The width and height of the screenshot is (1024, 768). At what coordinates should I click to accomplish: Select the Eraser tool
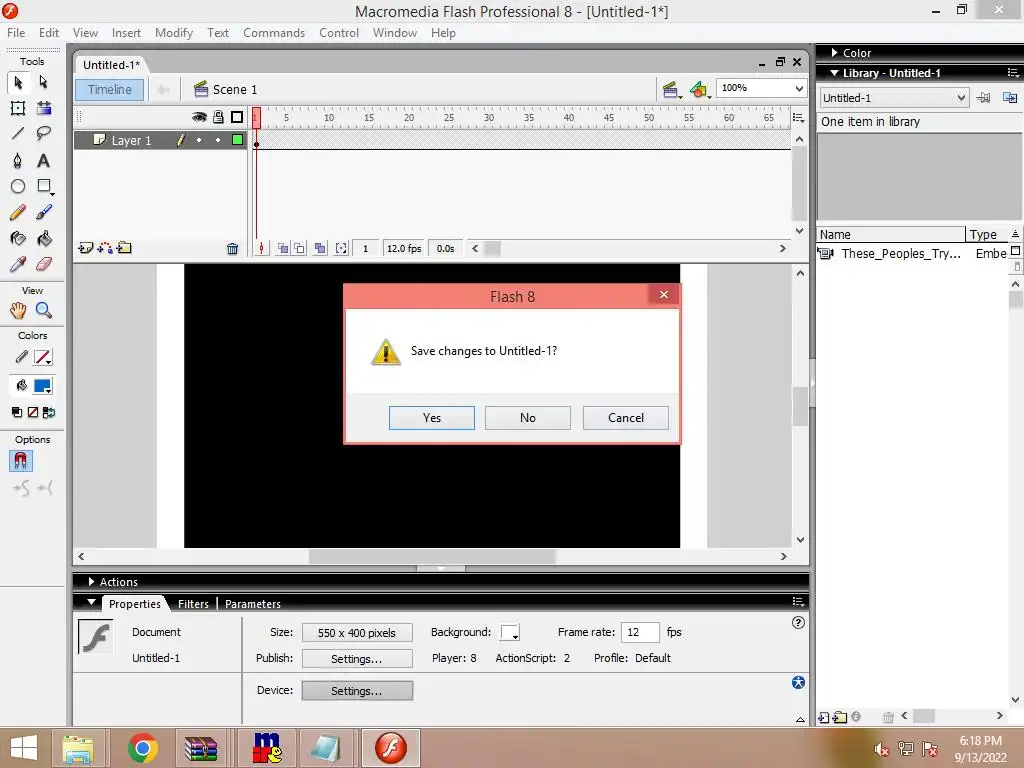[x=44, y=264]
